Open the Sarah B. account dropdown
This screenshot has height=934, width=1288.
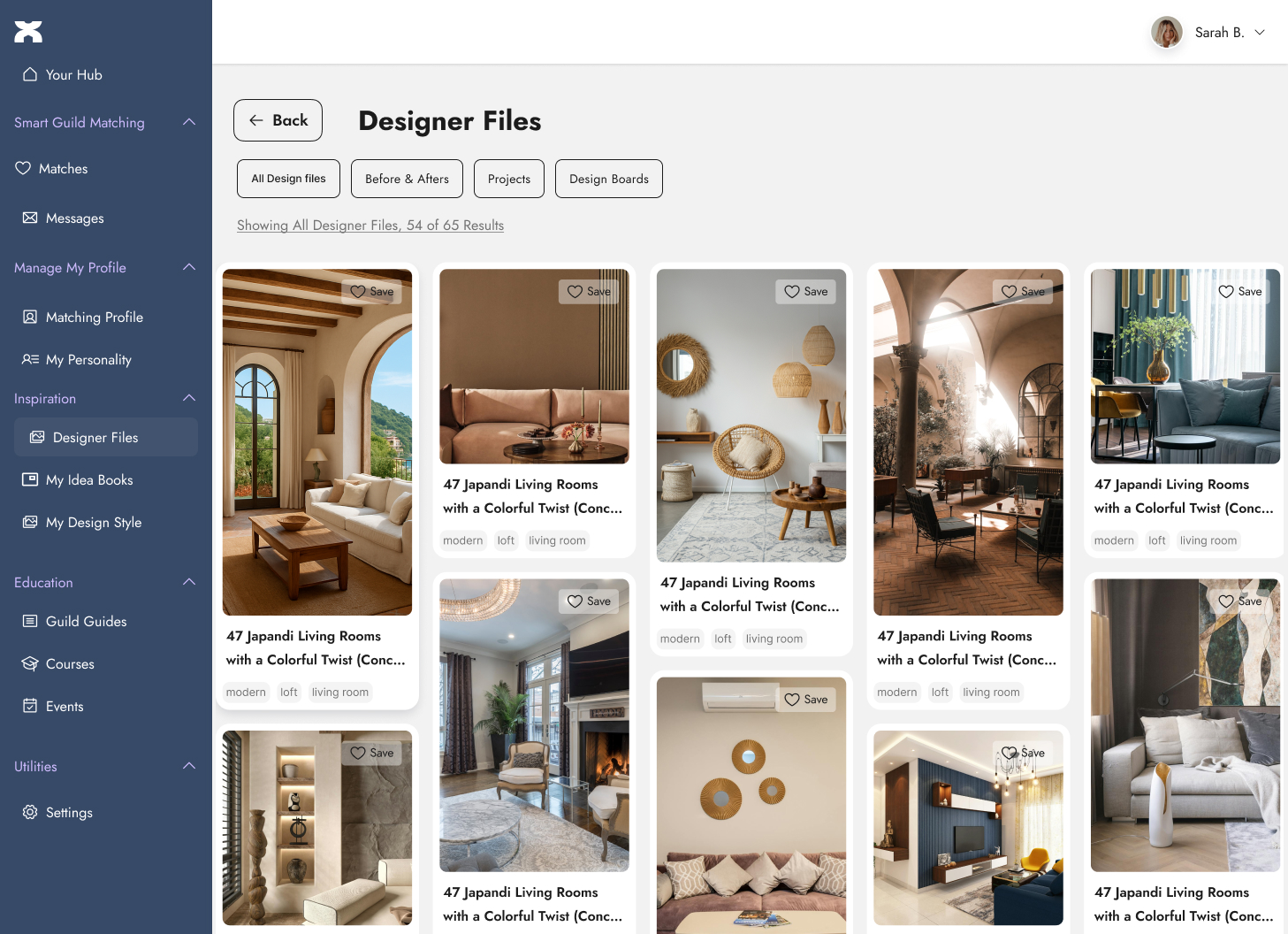click(1260, 33)
